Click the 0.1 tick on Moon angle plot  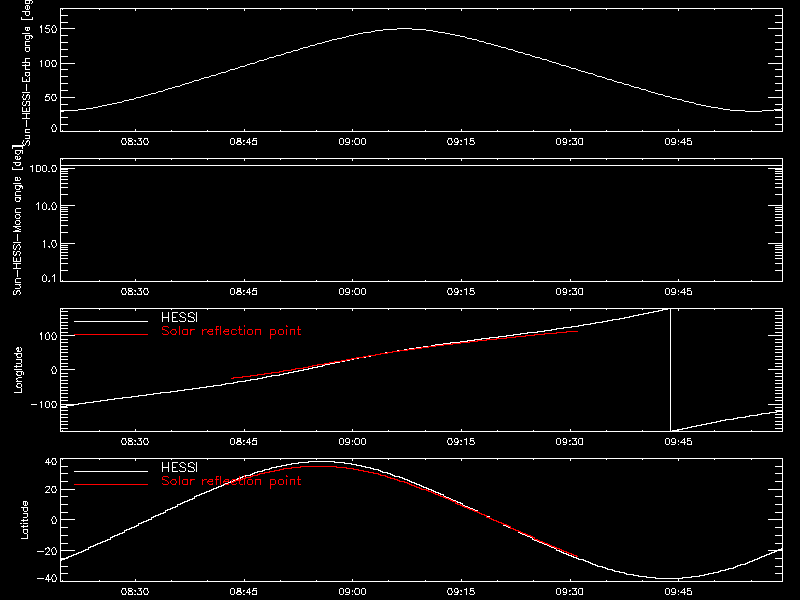[x=49, y=278]
